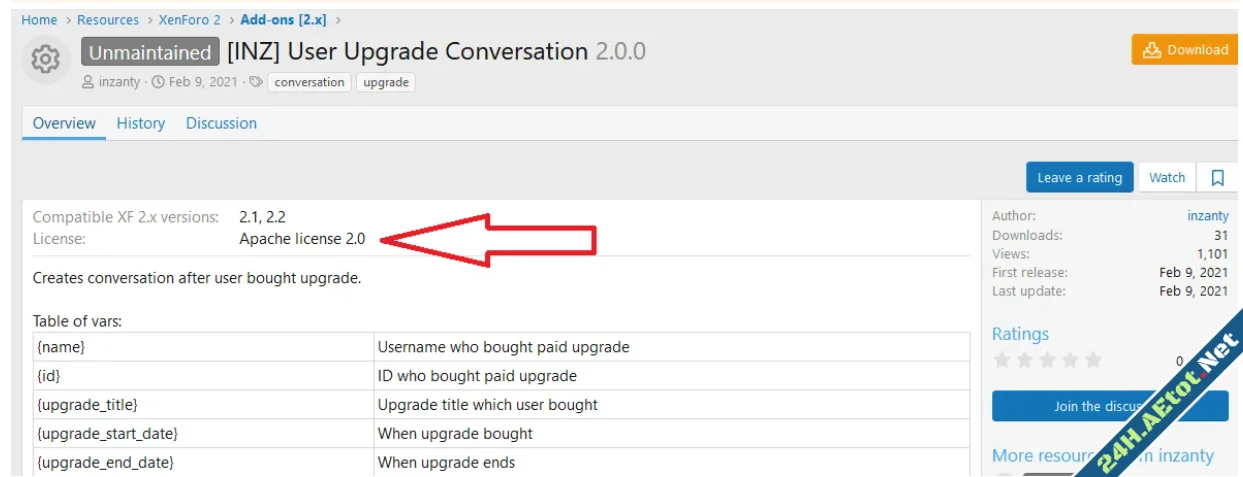
Task: Click the first rating star in Ratings
Action: (1001, 360)
